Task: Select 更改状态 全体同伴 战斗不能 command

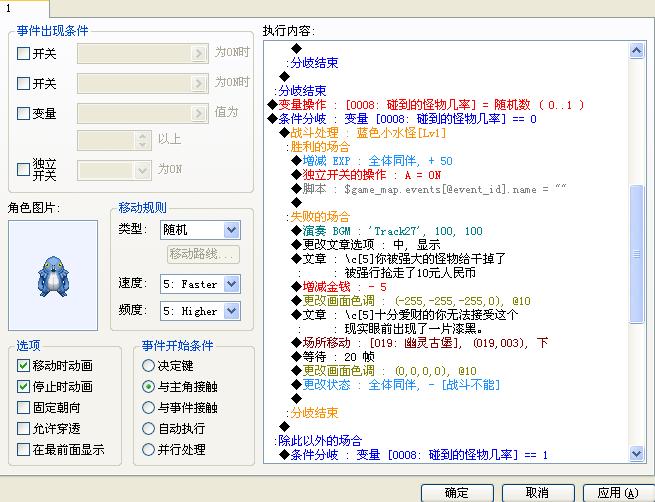Action: [396, 385]
